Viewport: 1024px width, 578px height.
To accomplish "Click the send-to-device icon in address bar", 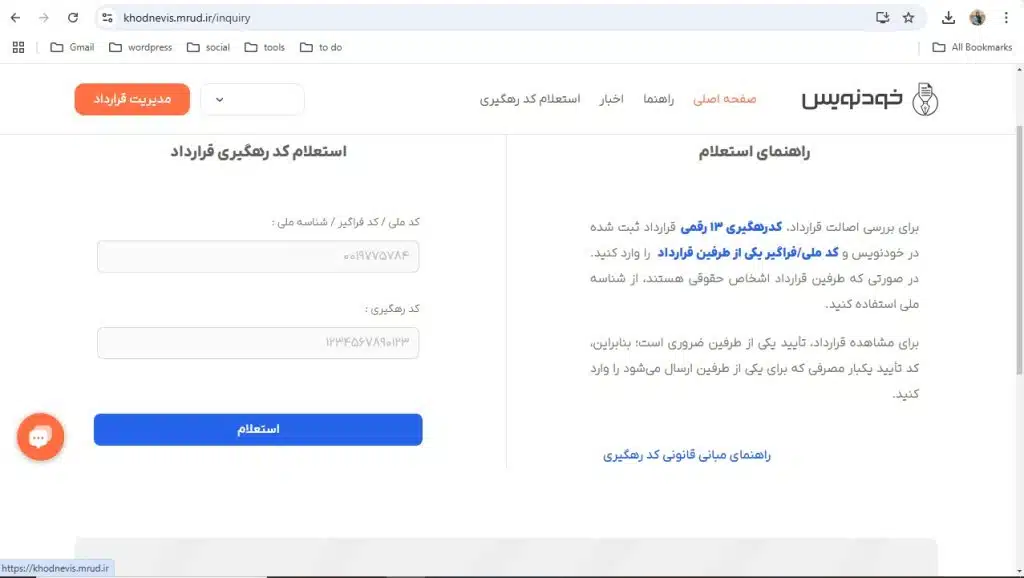I will 883,17.
